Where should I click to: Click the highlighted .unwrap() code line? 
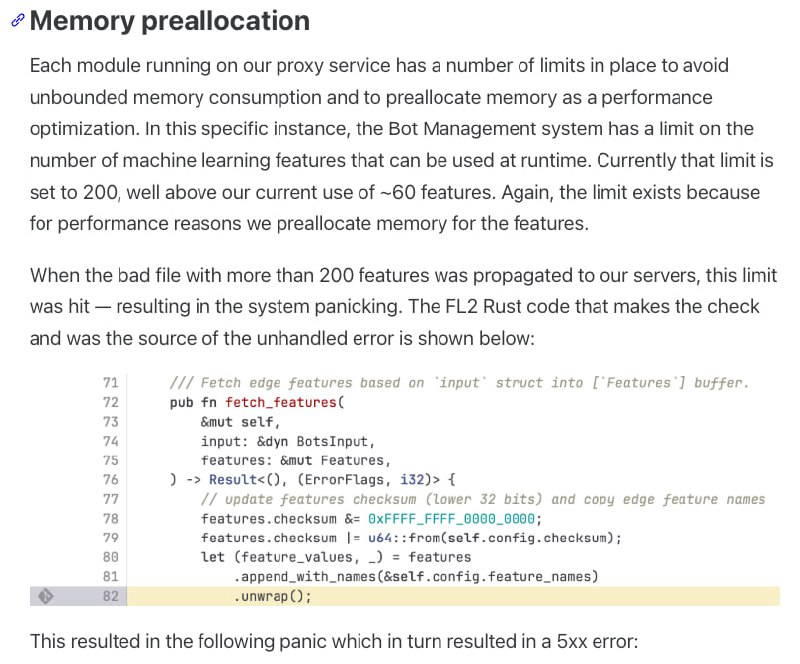(x=273, y=596)
